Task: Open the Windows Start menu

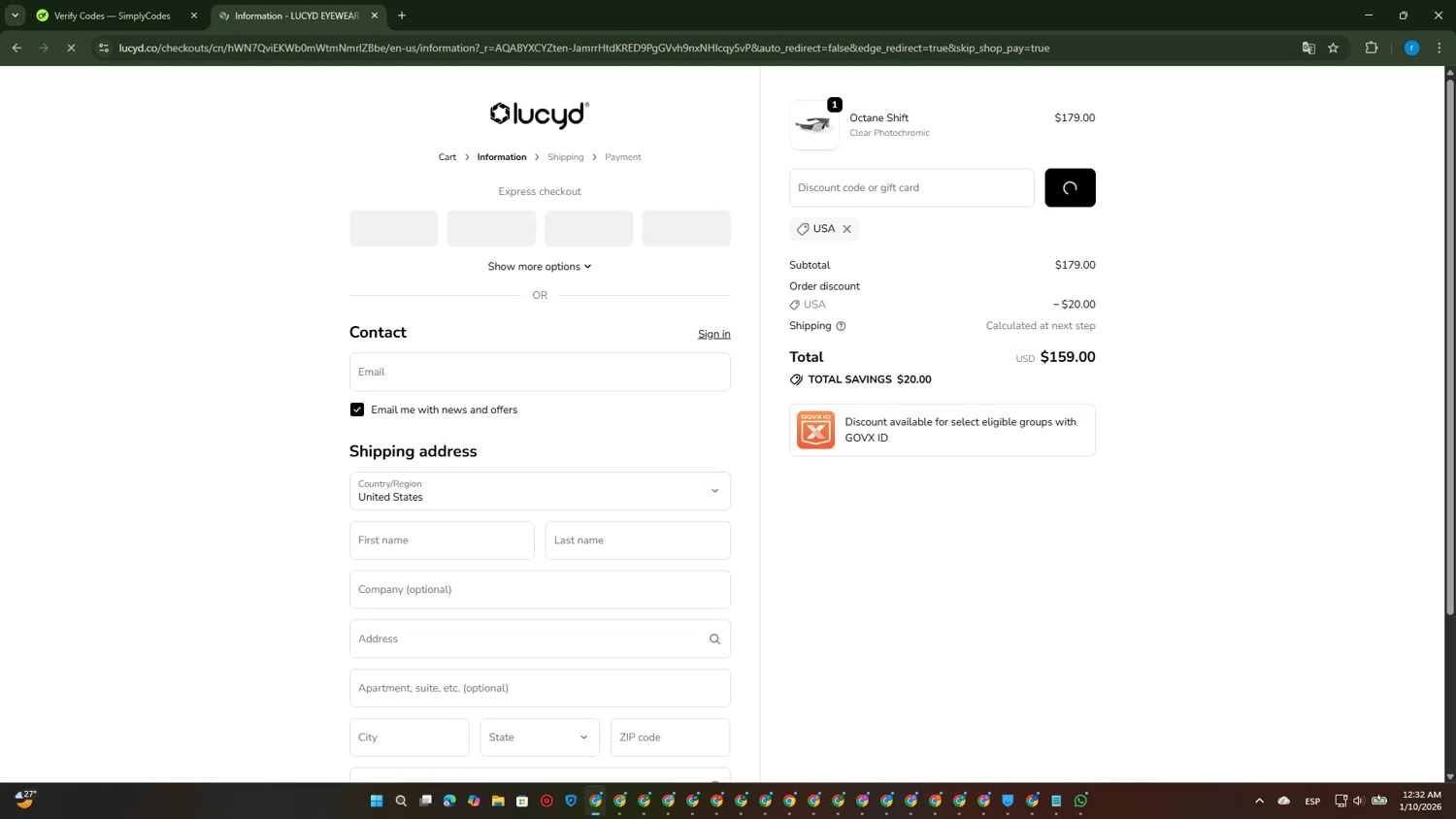Action: click(377, 801)
